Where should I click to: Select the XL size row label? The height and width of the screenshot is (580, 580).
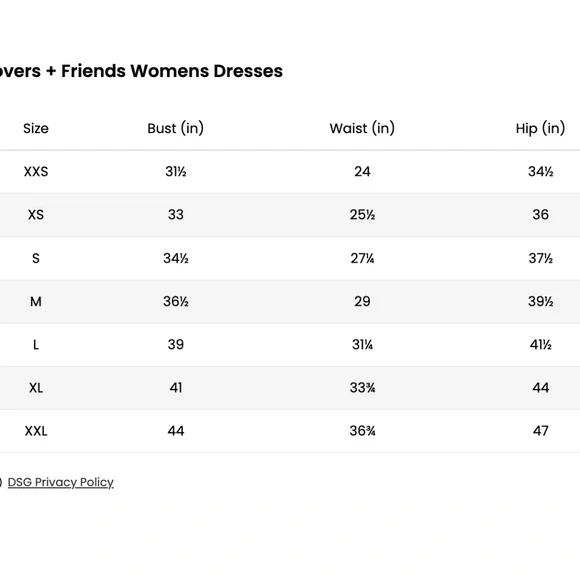tap(36, 388)
